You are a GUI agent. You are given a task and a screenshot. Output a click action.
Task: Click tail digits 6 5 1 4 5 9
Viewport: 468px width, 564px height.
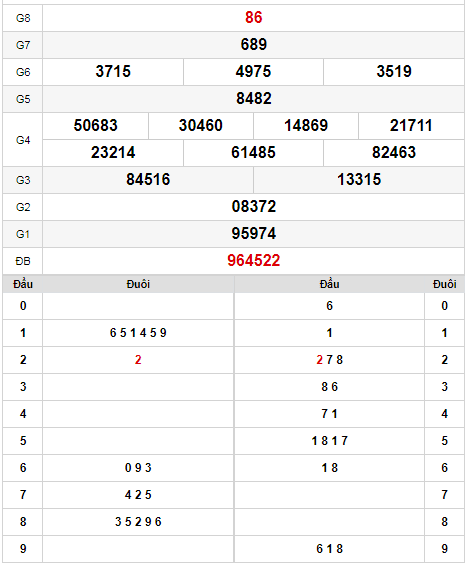coord(138,333)
